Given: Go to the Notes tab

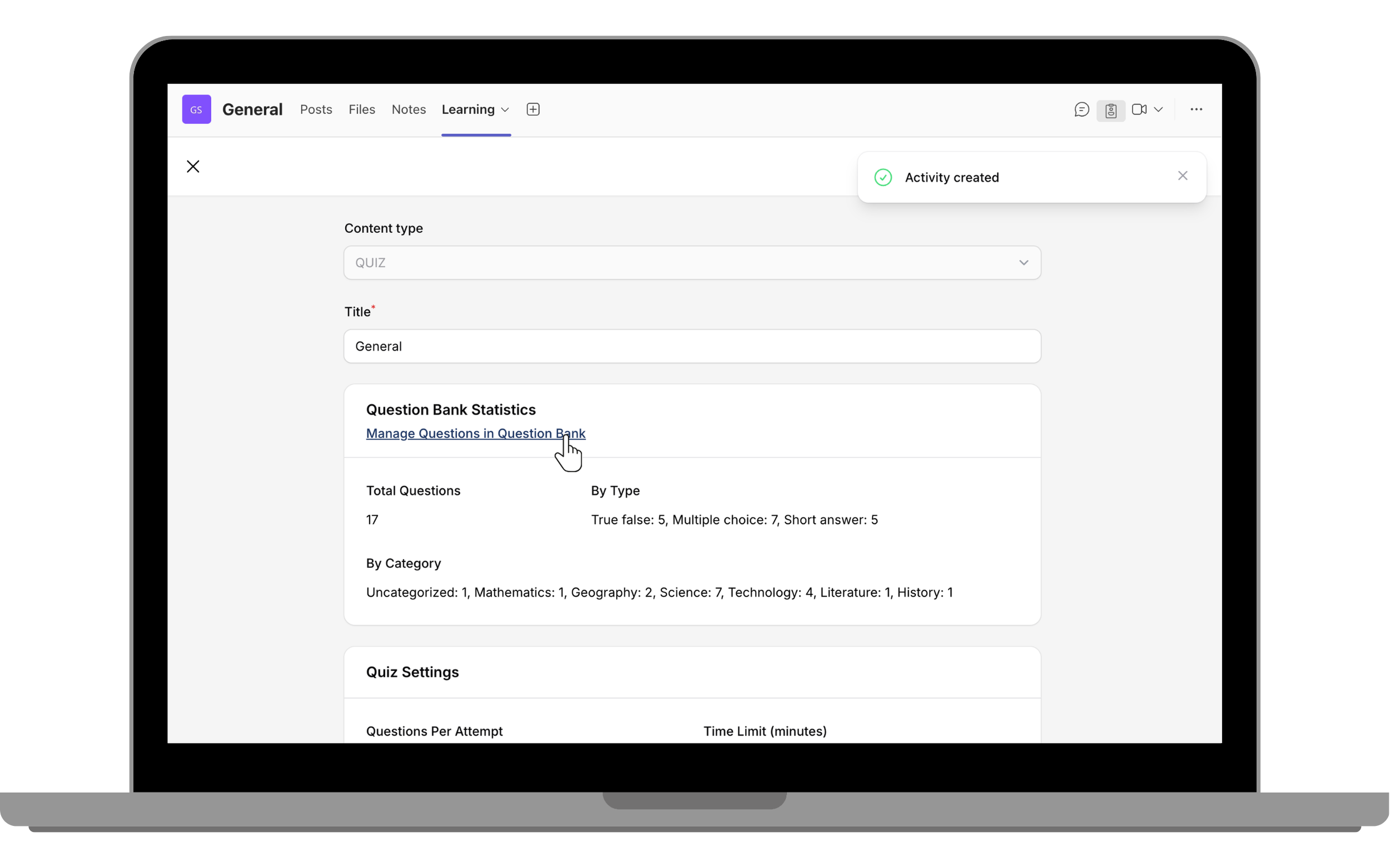Looking at the screenshot, I should (409, 109).
